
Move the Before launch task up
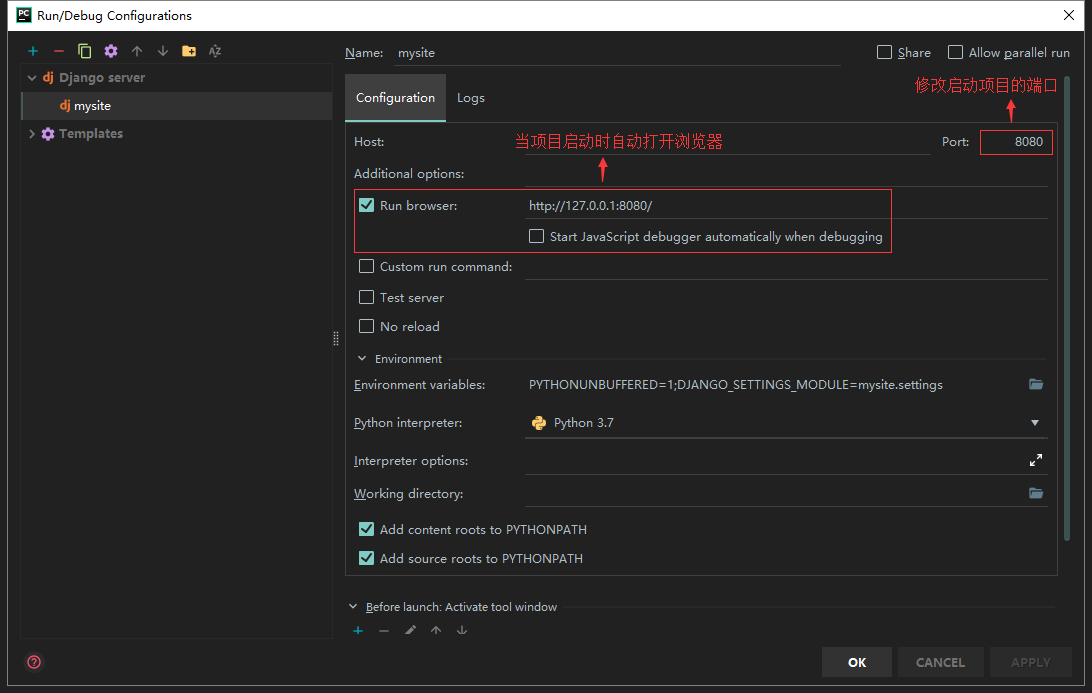[x=436, y=630]
